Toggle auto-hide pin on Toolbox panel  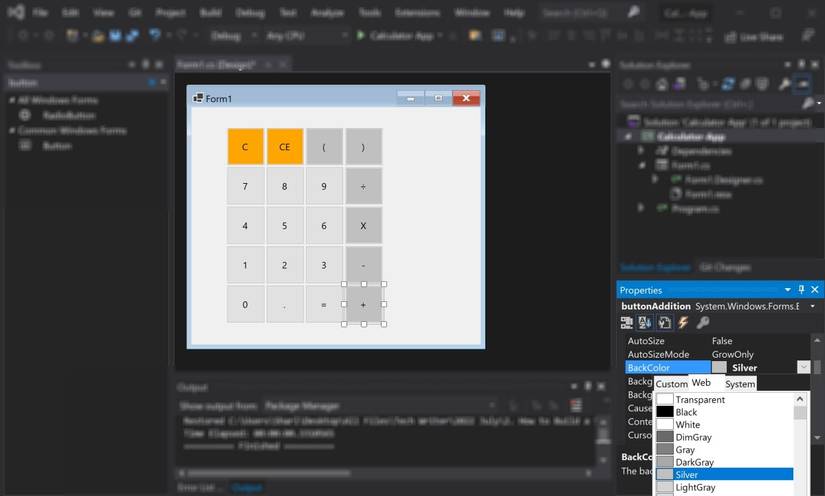146,65
